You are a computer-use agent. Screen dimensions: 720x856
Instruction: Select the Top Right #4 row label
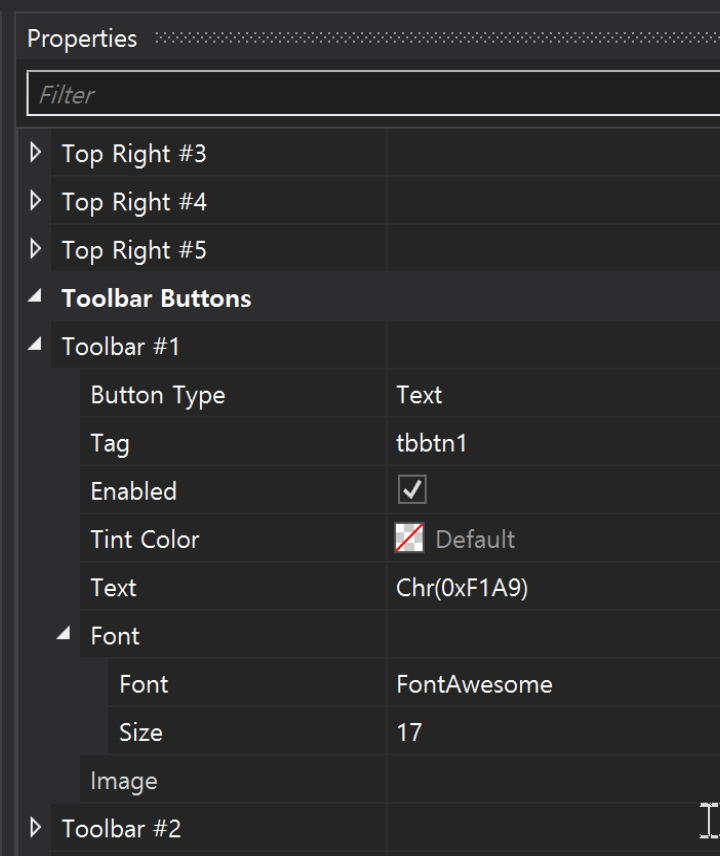pyautogui.click(x=134, y=202)
